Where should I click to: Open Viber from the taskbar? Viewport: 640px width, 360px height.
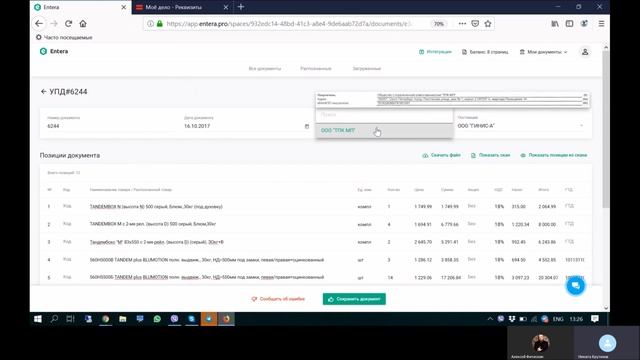pyautogui.click(x=174, y=319)
